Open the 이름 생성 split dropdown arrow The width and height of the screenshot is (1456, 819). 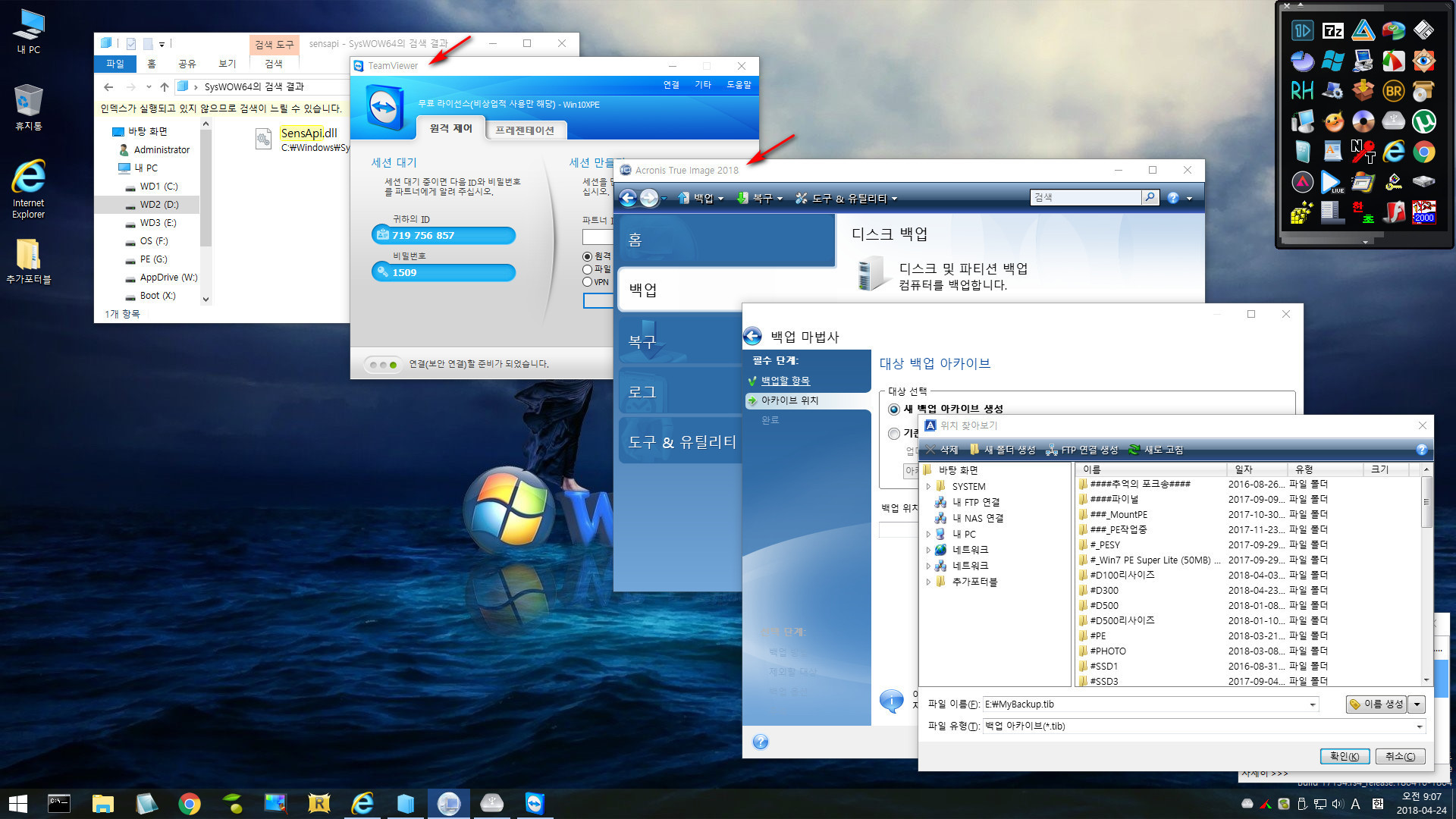tap(1417, 704)
